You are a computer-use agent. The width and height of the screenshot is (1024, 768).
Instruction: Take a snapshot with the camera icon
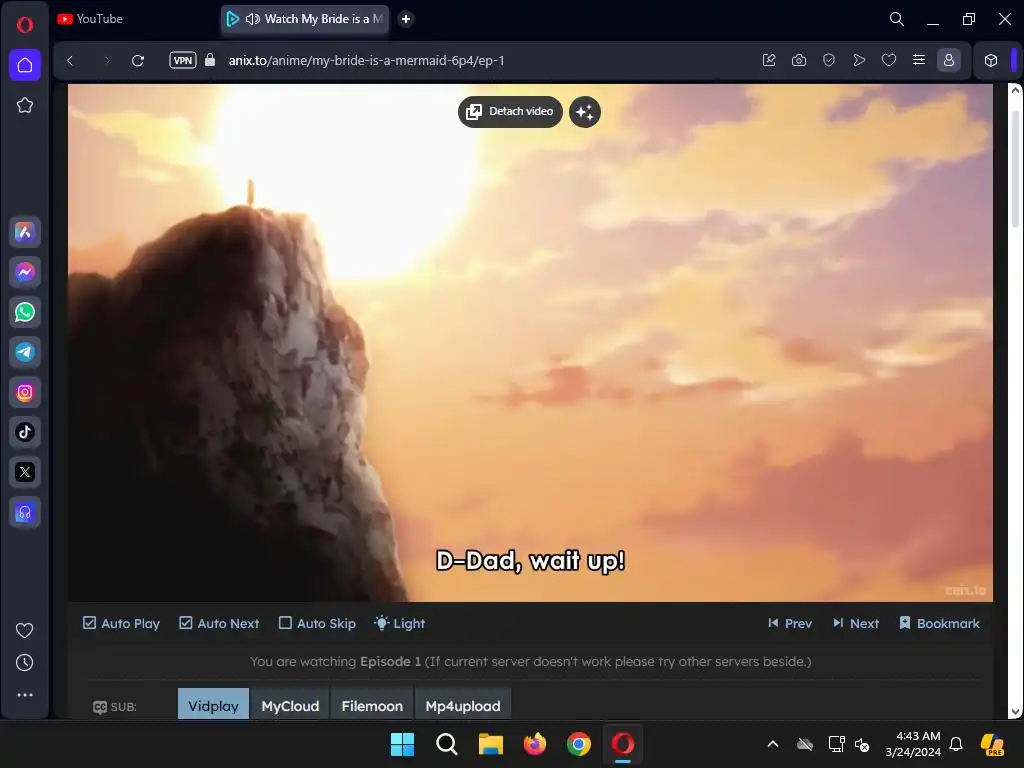pyautogui.click(x=799, y=60)
